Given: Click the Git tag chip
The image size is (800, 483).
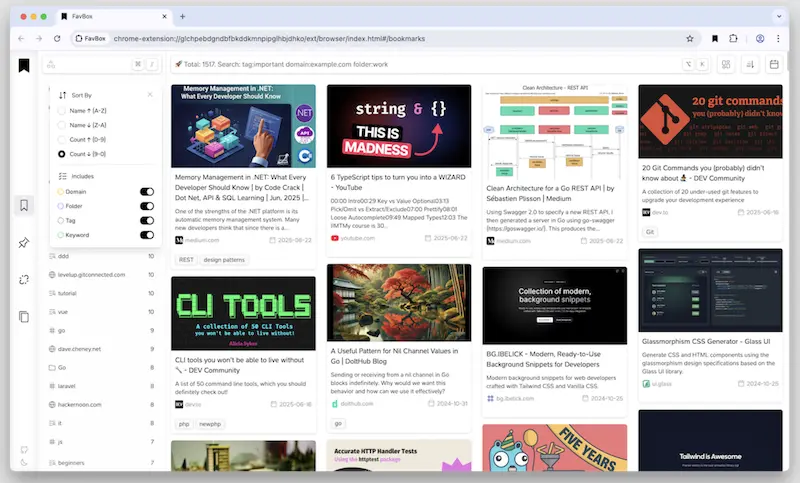Looking at the screenshot, I should pyautogui.click(x=649, y=232).
